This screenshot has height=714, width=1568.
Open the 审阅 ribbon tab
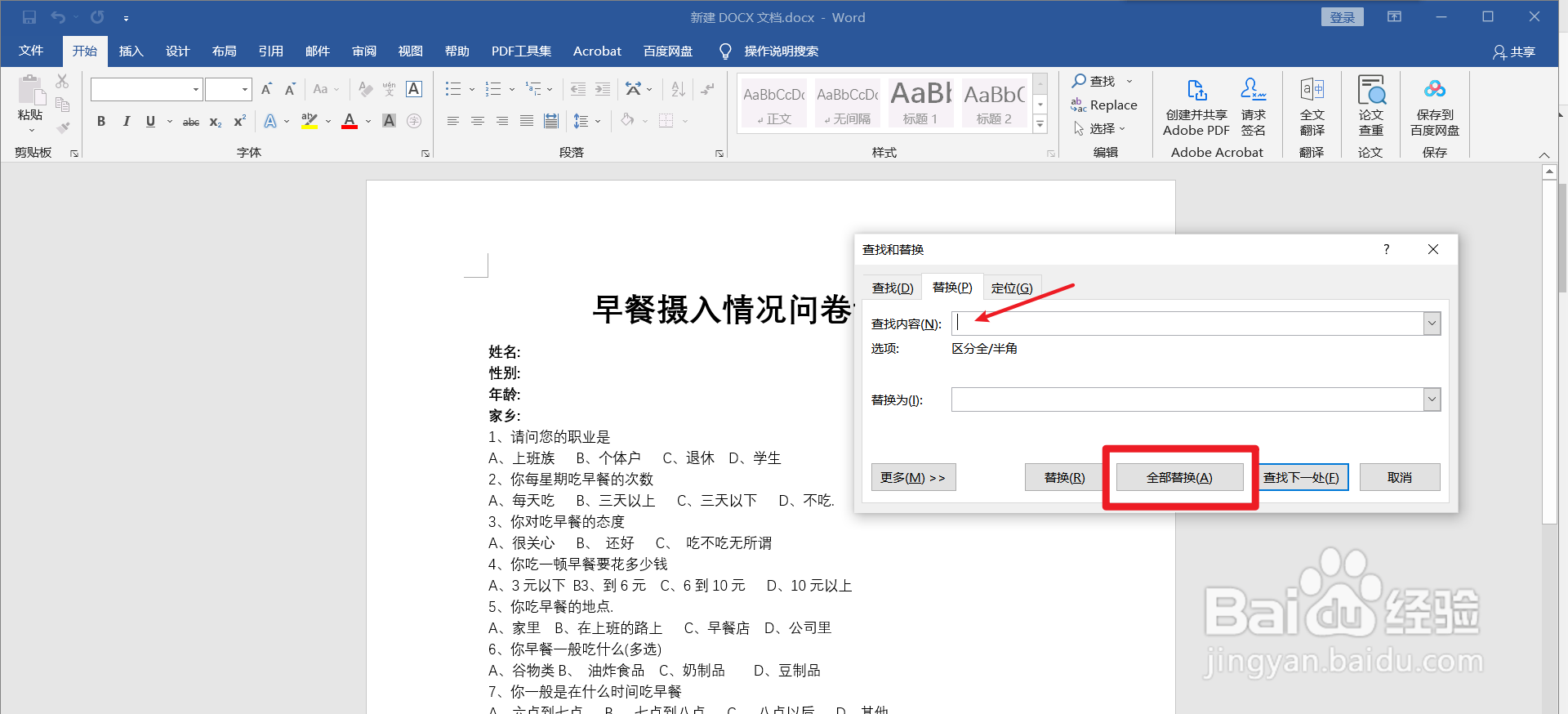tap(363, 51)
